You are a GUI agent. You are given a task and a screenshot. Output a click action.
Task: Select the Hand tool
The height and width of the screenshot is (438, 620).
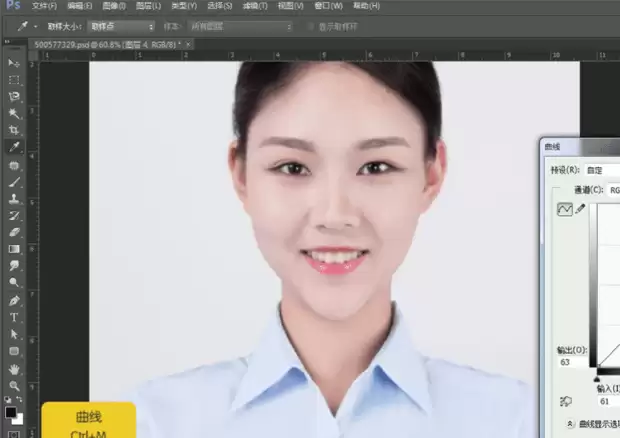(x=14, y=369)
